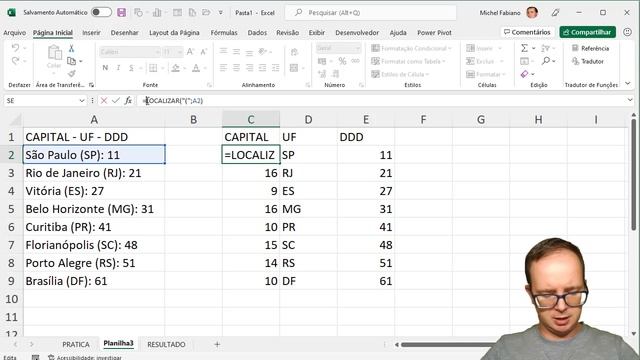Click the Font Color A icon
640x360 pixels.
coord(196,68)
